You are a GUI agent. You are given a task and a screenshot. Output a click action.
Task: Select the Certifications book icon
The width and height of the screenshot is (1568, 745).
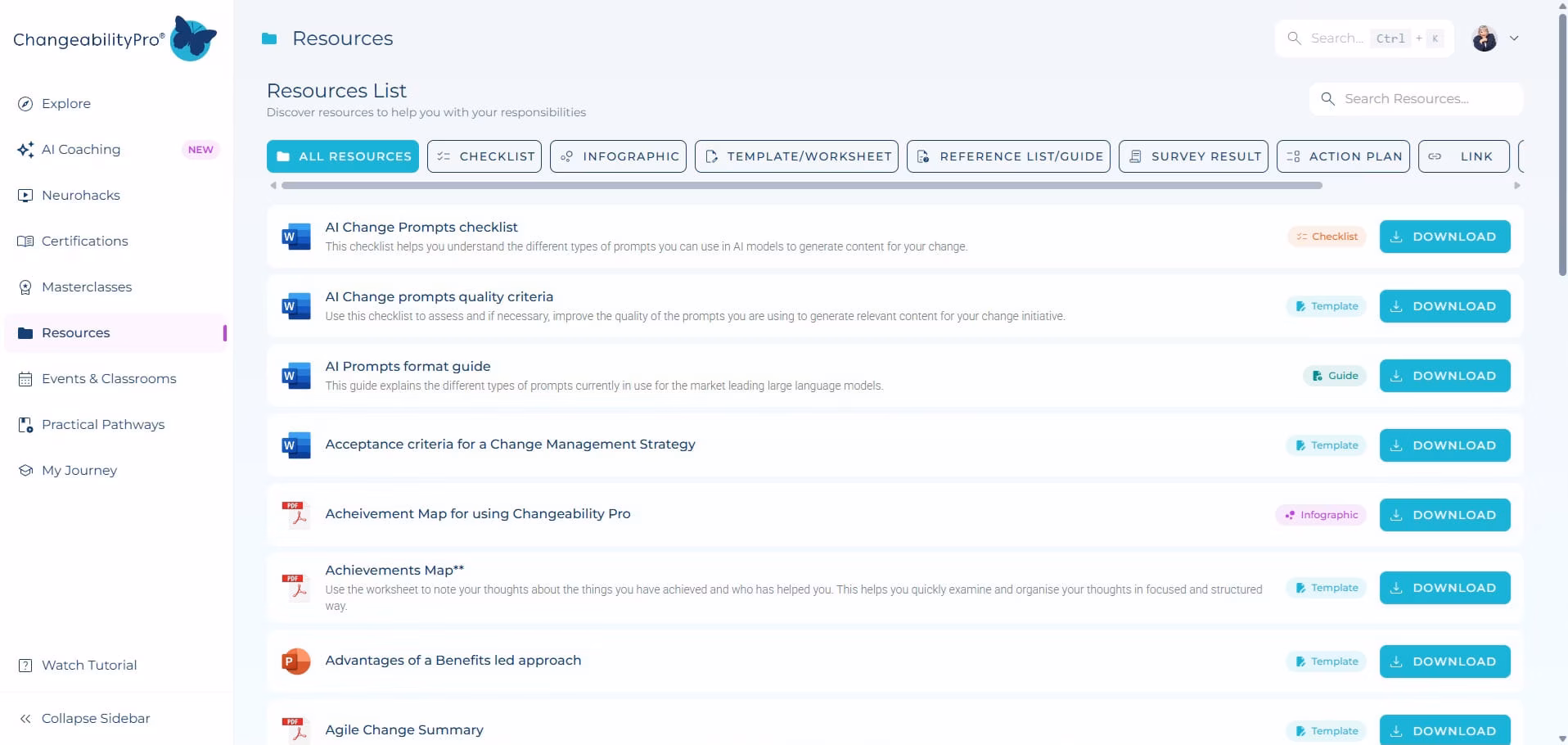click(x=24, y=241)
